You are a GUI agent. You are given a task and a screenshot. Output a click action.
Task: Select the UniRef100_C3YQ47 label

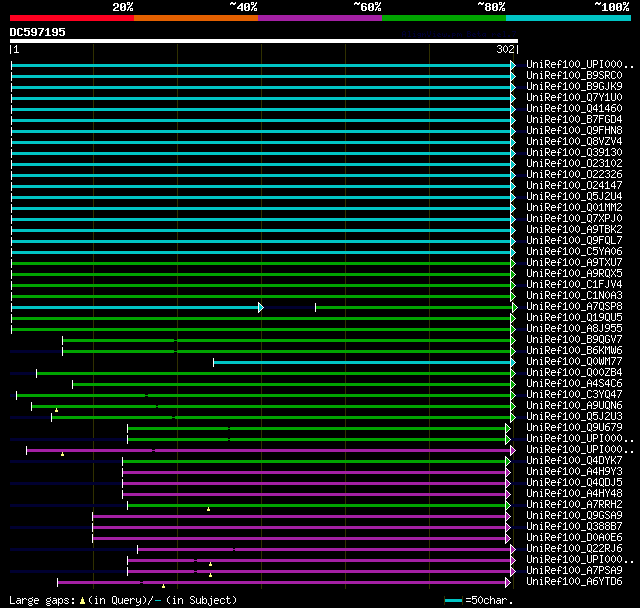tap(574, 395)
